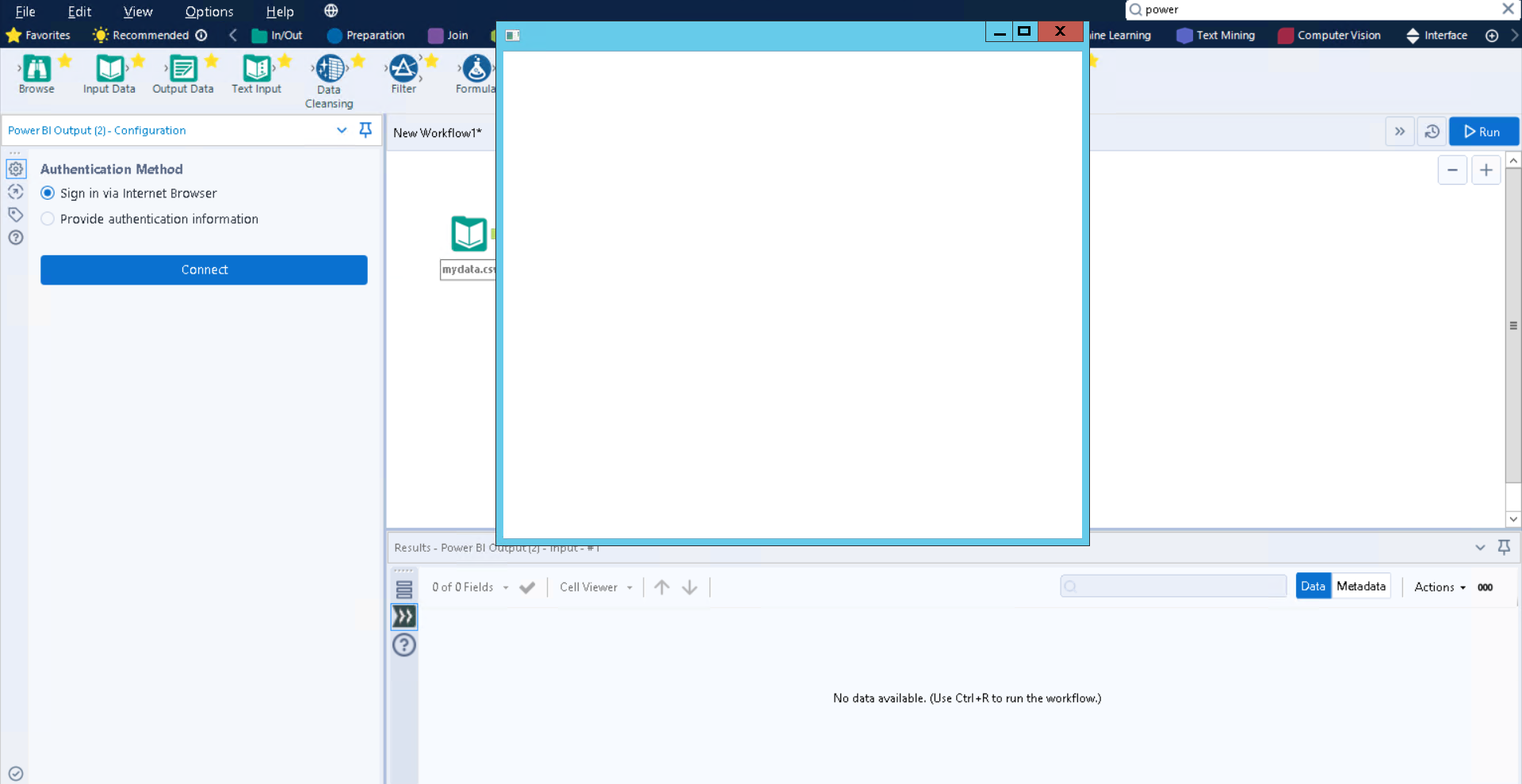Viewport: 1522px width, 784px height.
Task: Open the Options menu
Action: (x=208, y=11)
